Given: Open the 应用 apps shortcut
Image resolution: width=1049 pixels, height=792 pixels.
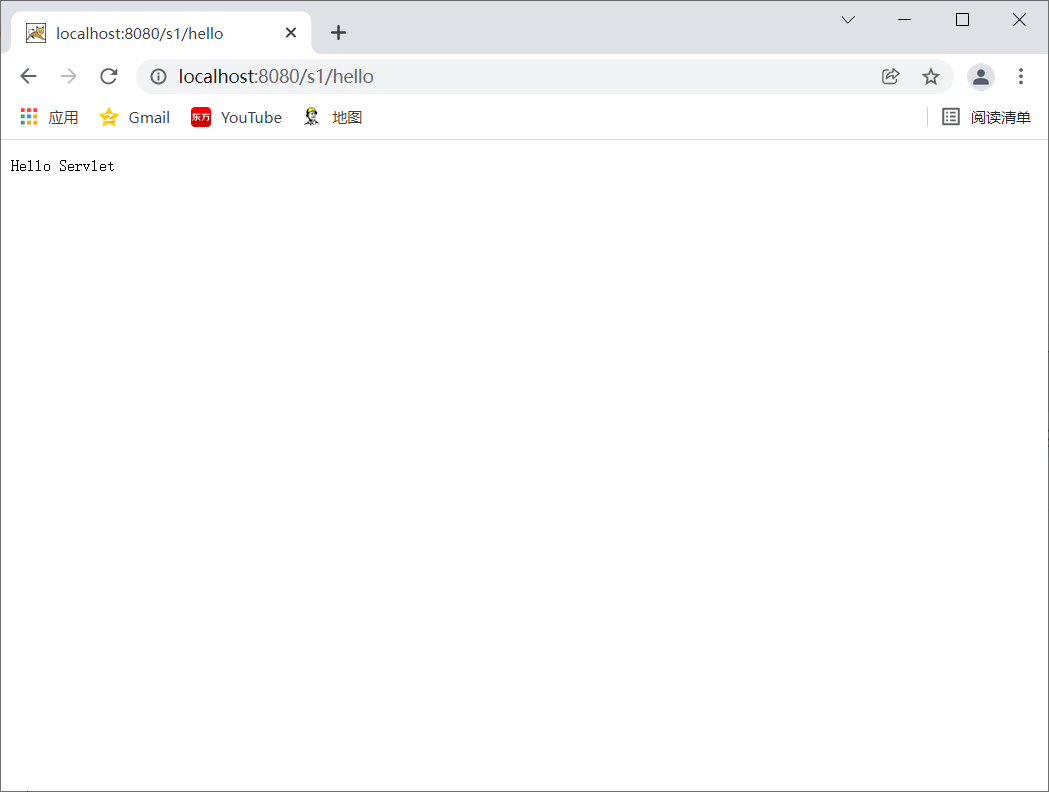Looking at the screenshot, I should click(50, 118).
